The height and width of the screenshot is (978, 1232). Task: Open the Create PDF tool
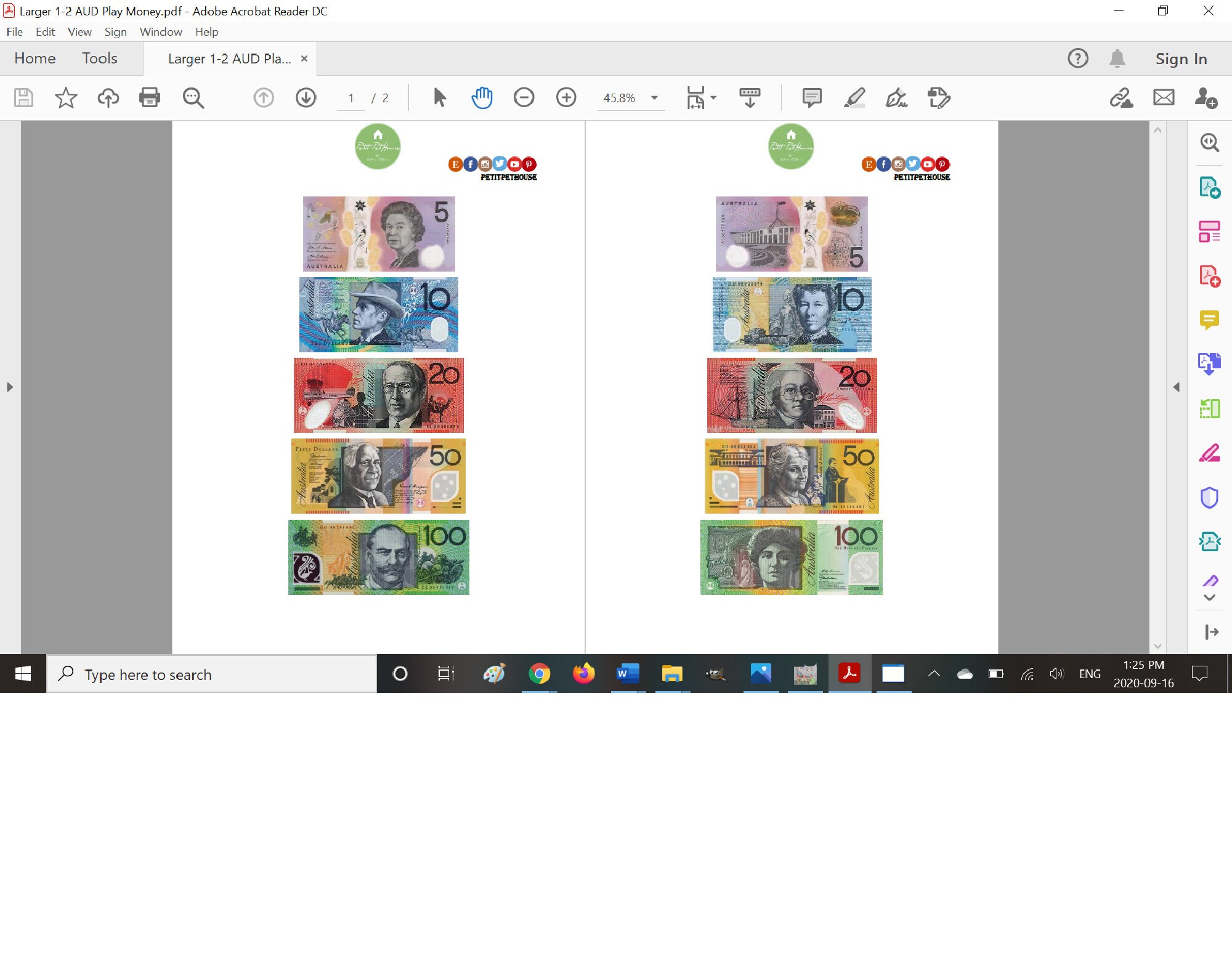(x=1209, y=276)
